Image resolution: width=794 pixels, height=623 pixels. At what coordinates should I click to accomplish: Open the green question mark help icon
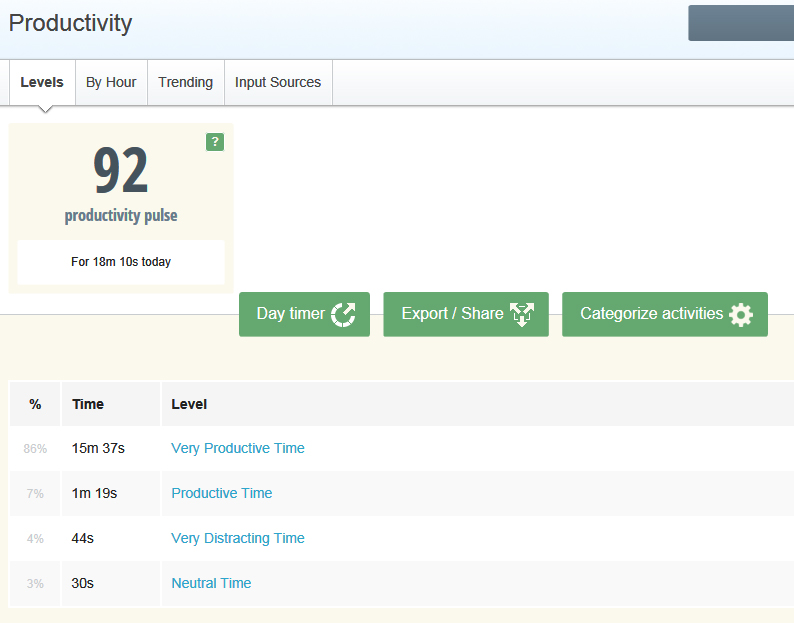(215, 142)
